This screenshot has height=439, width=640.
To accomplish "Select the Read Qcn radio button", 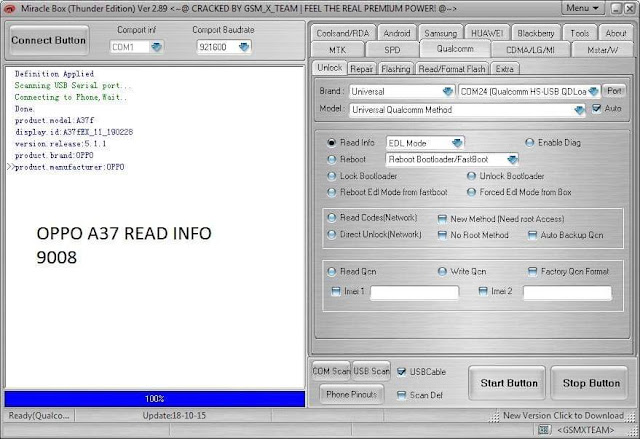I will pyautogui.click(x=331, y=271).
